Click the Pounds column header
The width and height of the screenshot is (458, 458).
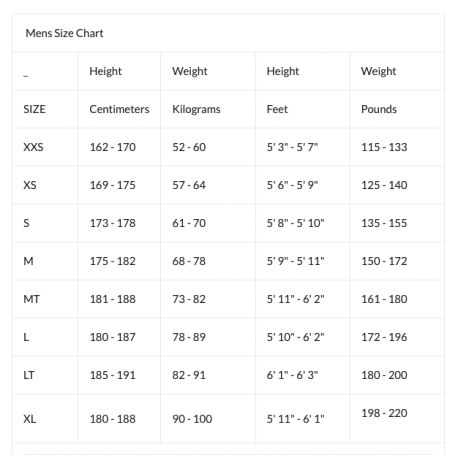pos(379,109)
